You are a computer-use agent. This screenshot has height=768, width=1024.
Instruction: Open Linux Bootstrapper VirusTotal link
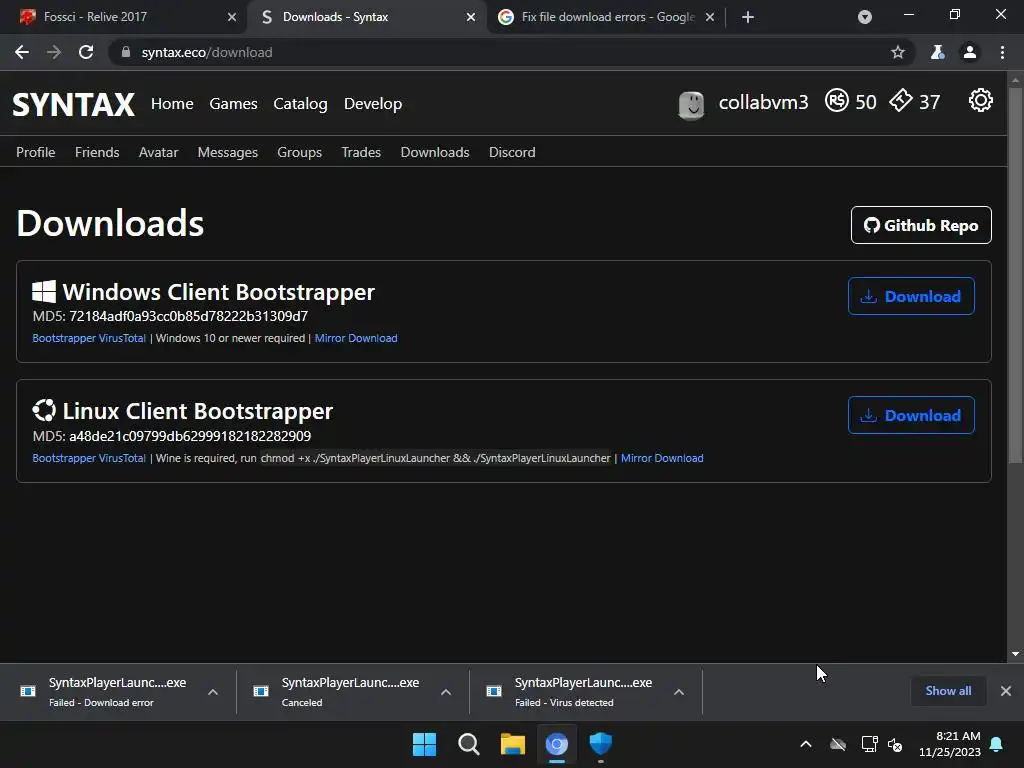point(89,458)
